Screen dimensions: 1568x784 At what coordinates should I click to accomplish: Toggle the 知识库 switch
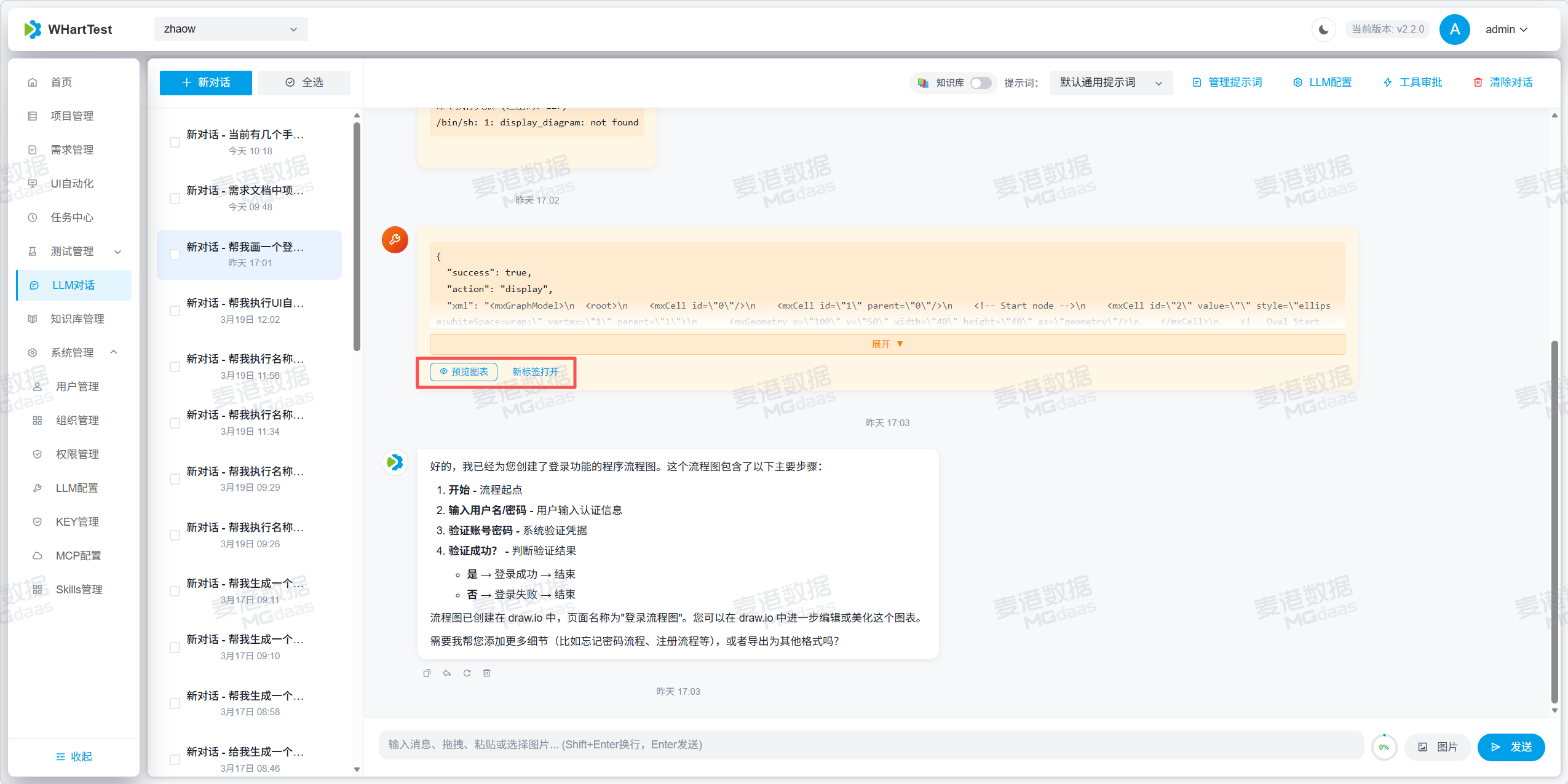pos(980,82)
